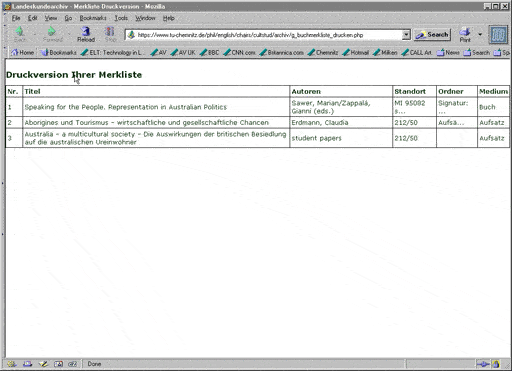Screen dimensions: 512x371
Task: Open the File menu
Action: coord(16,18)
